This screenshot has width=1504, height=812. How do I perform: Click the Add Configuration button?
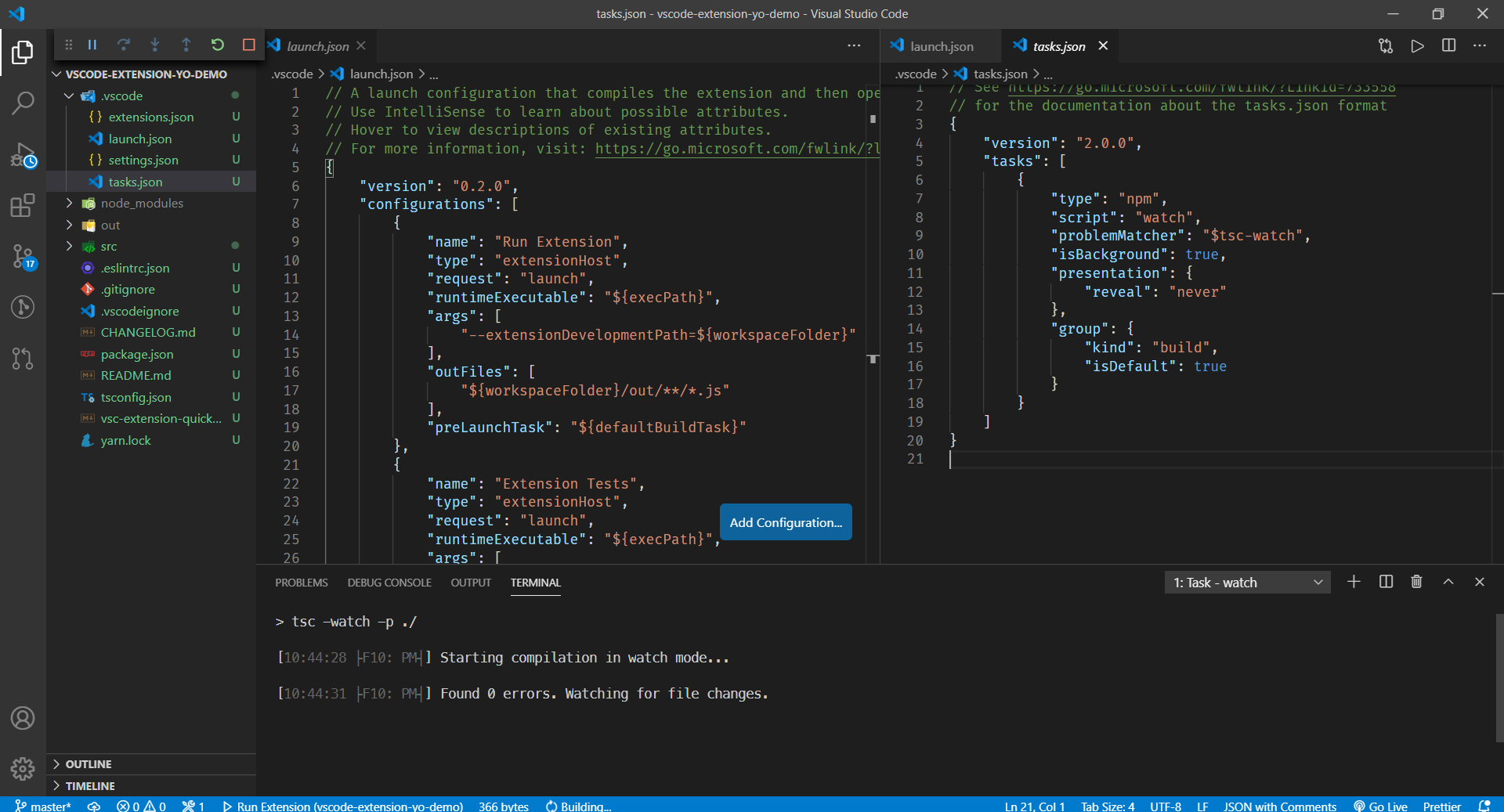click(x=785, y=521)
